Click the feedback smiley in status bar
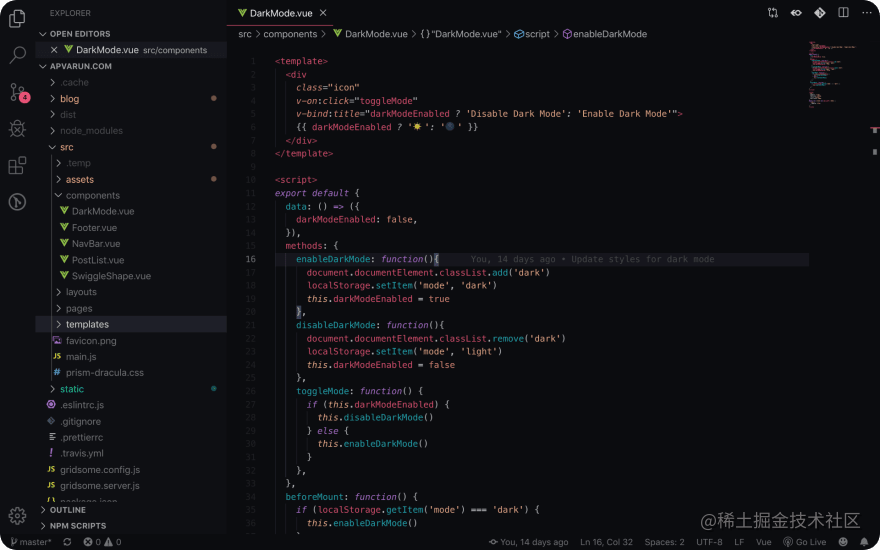Screen dimensions: 880x550 point(842,542)
